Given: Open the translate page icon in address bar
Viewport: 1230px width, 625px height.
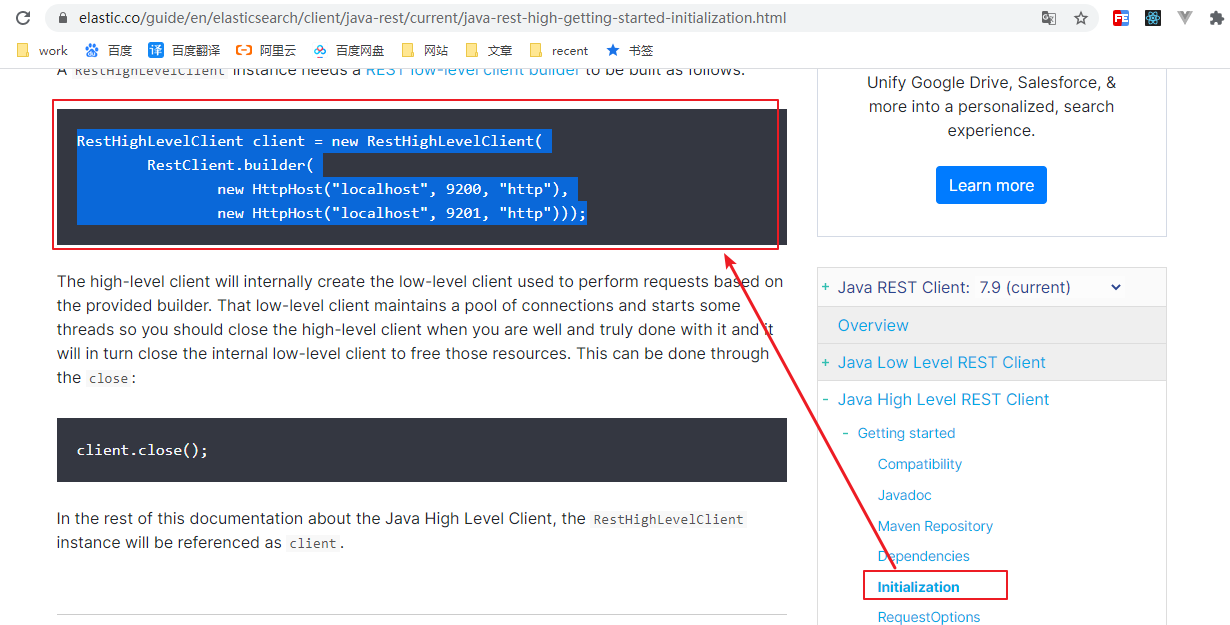Looking at the screenshot, I should (x=1049, y=18).
